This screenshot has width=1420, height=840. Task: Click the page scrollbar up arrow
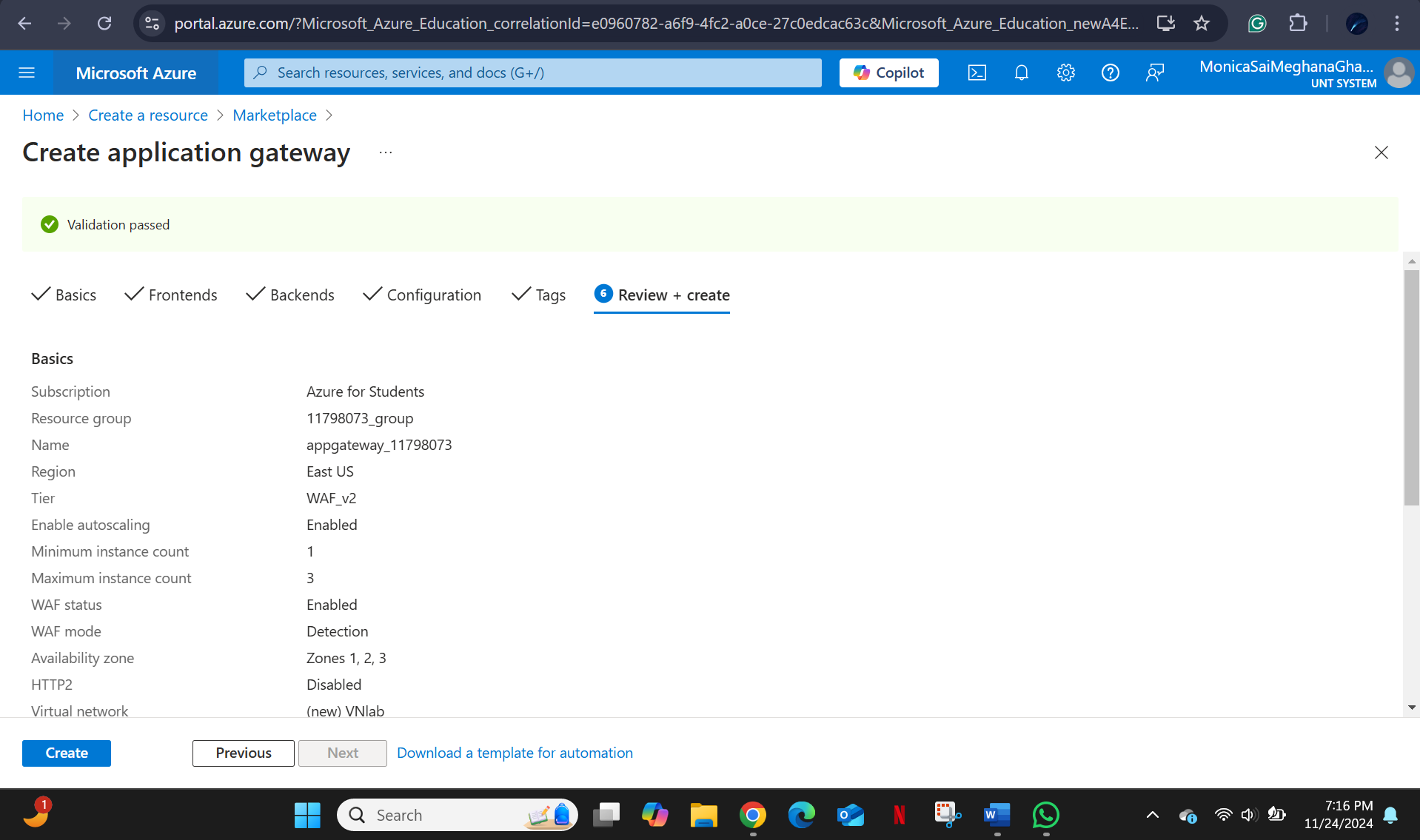(x=1412, y=261)
